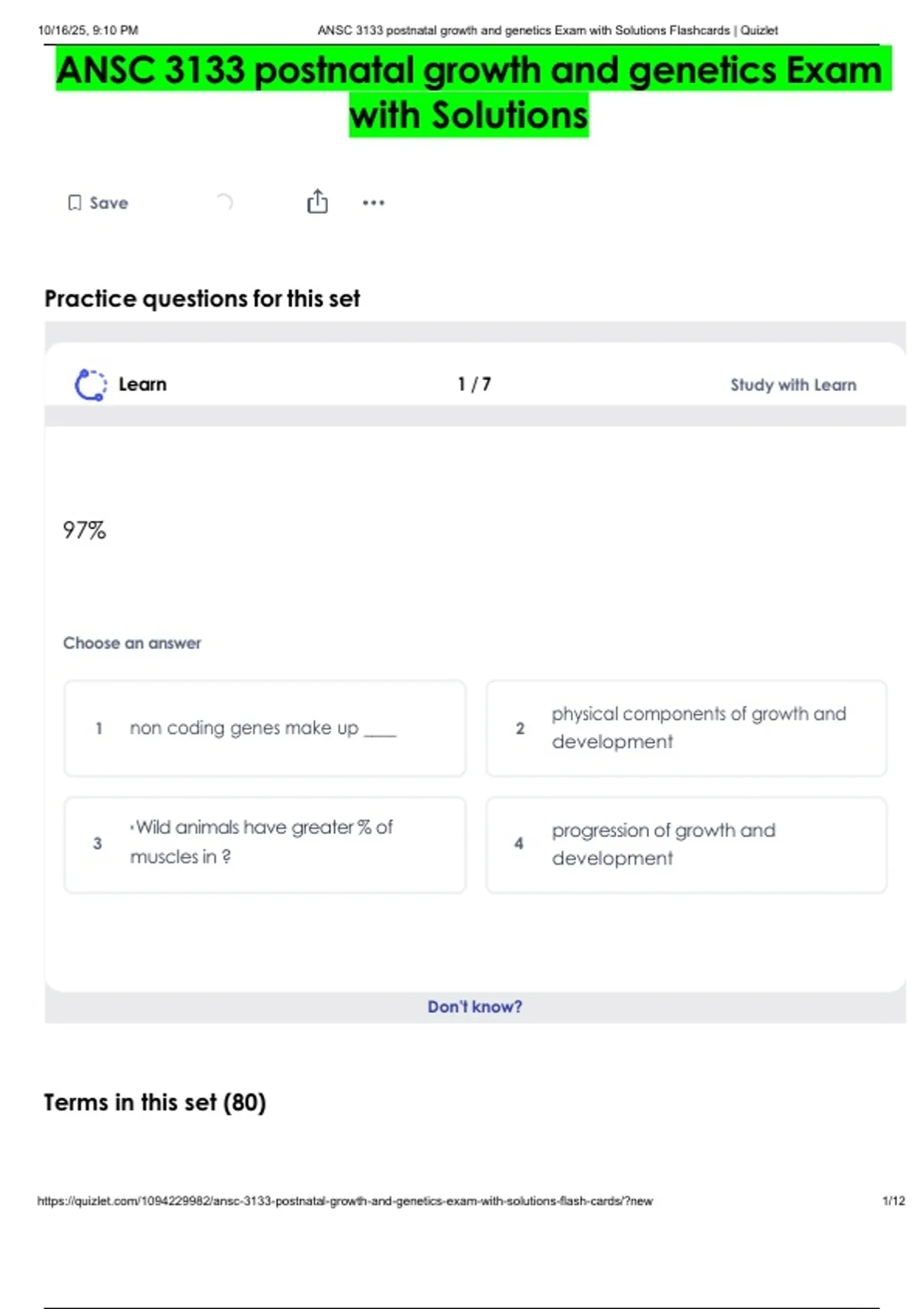Click the "Don't know?" link
Viewport: 924px width, 1309px height.
[474, 1006]
